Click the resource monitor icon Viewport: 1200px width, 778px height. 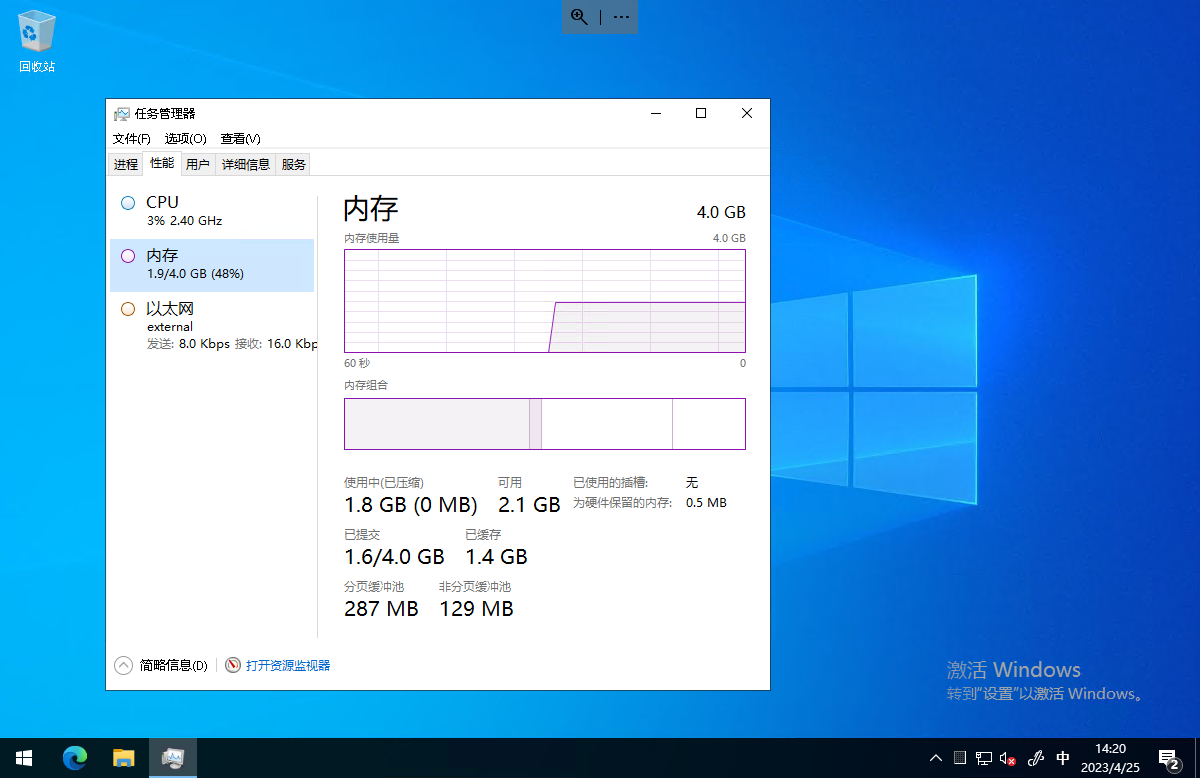click(x=233, y=665)
